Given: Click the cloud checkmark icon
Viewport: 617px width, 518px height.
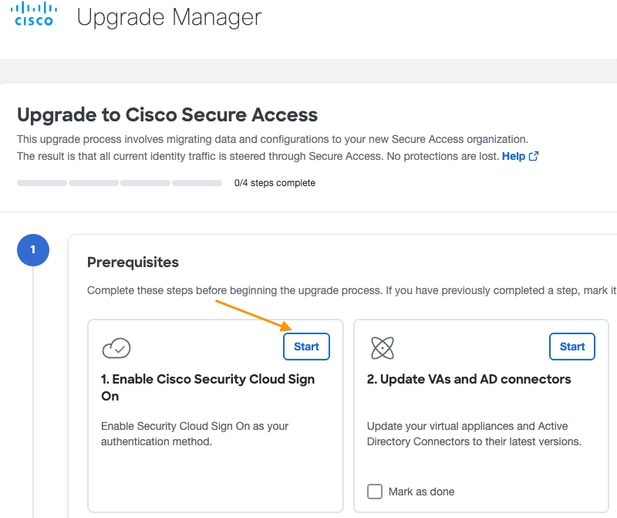Looking at the screenshot, I should [x=116, y=348].
